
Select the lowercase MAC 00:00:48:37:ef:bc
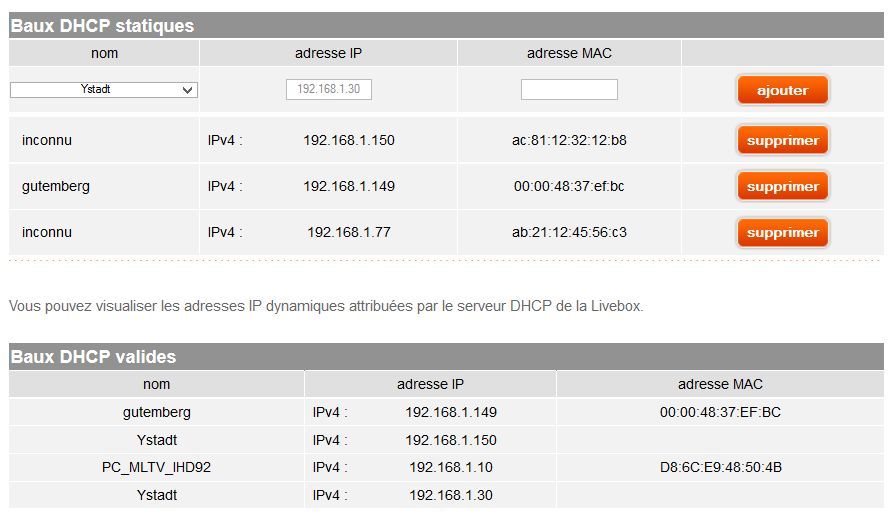[569, 186]
